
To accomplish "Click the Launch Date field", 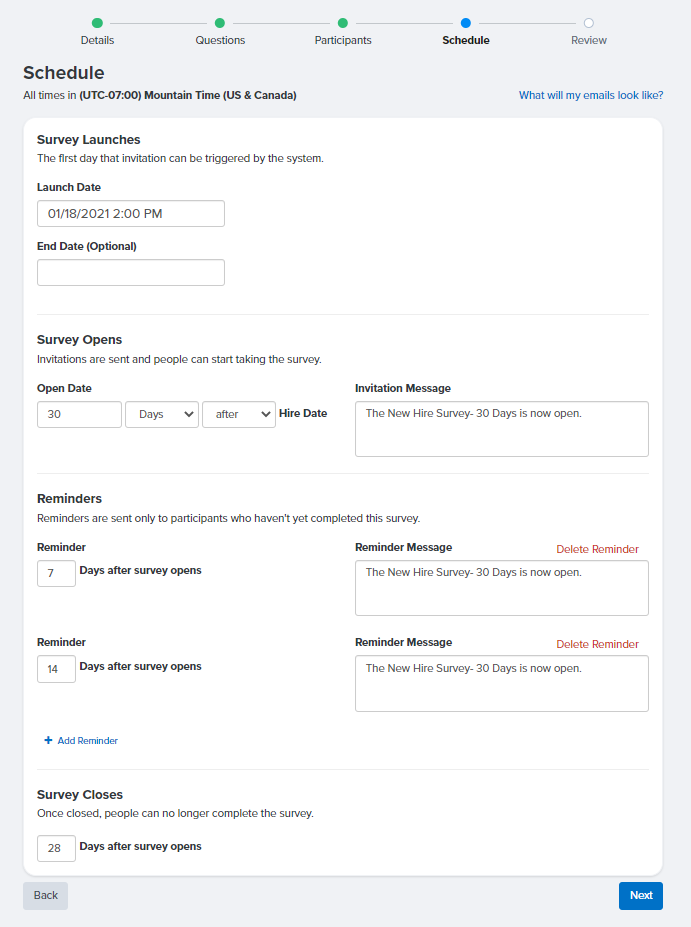I will tap(130, 213).
